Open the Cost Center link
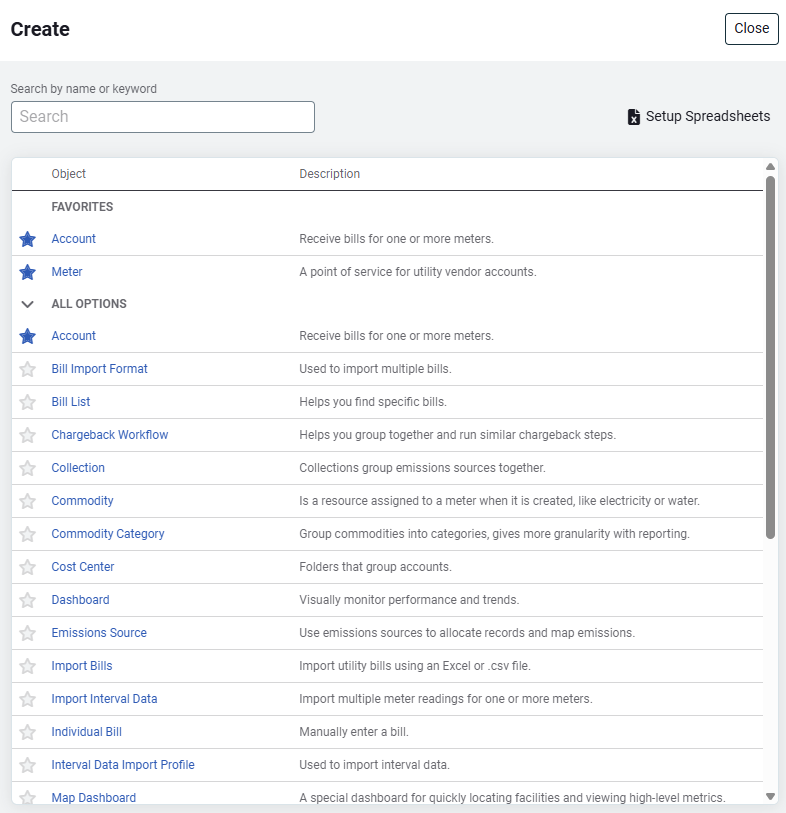786x813 pixels. point(83,567)
